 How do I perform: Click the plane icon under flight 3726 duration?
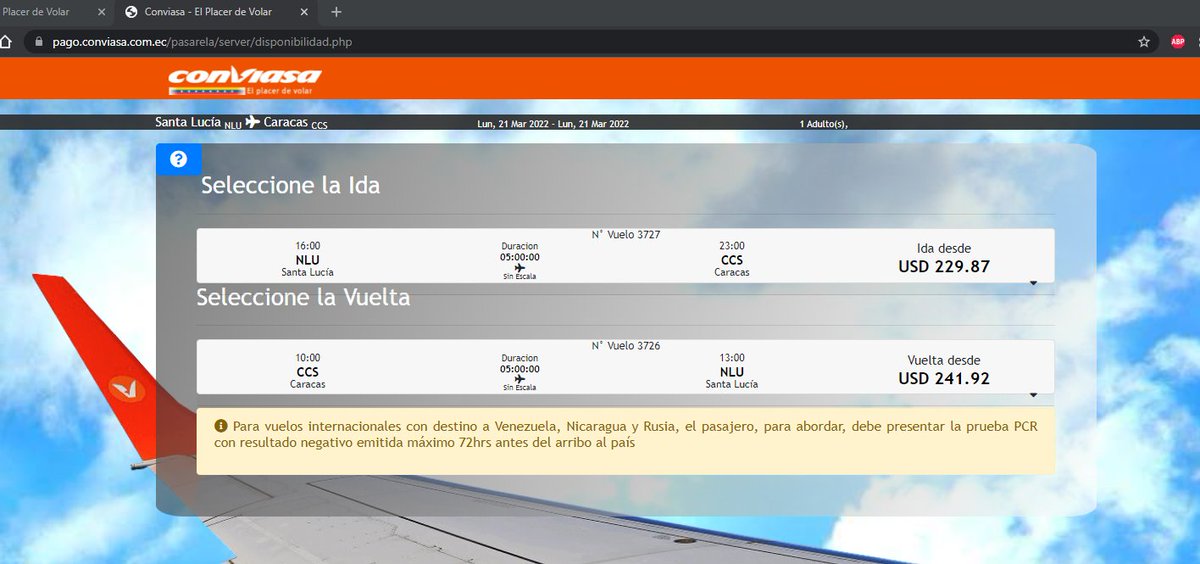519,379
